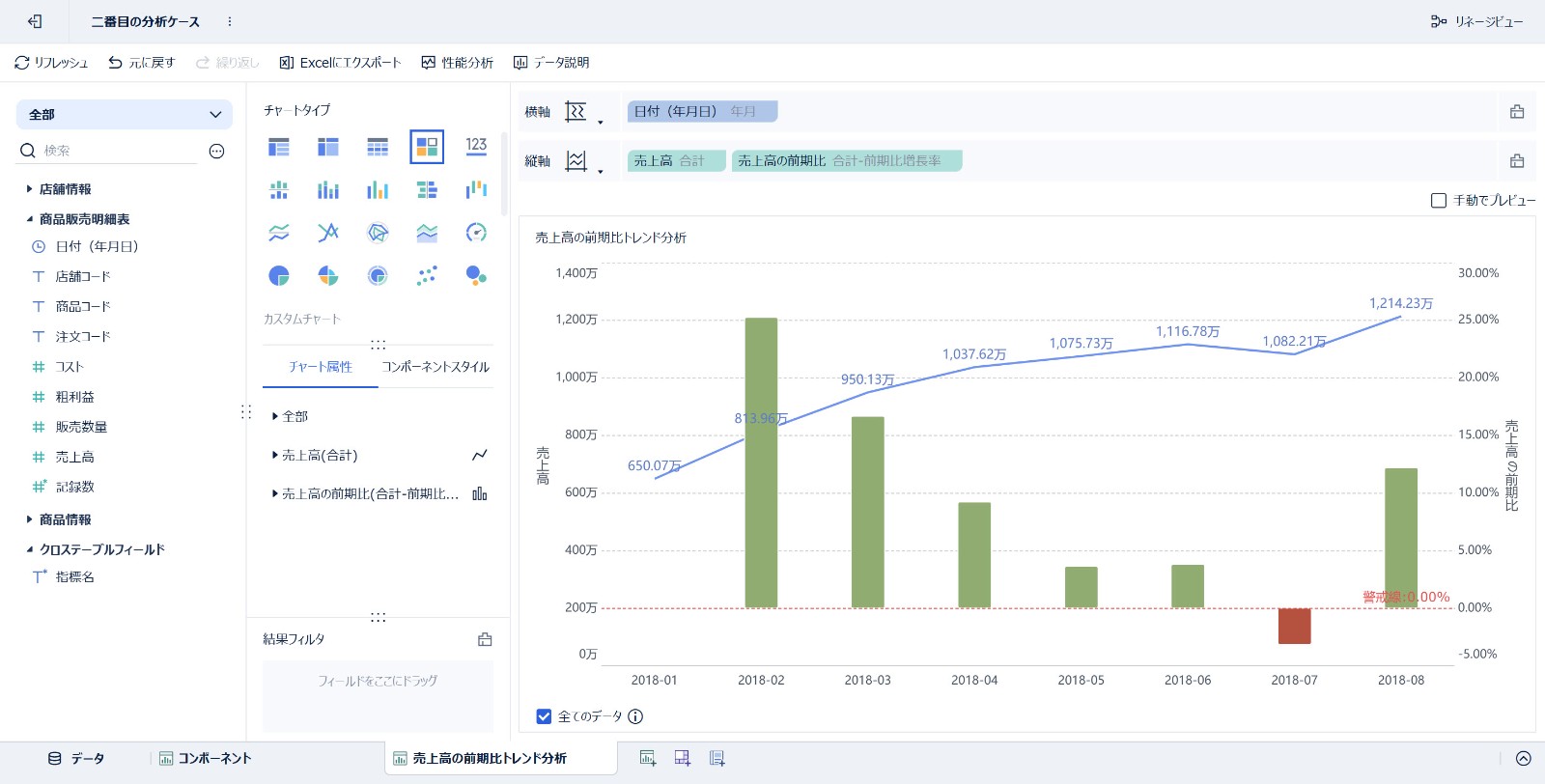Viewport: 1545px width, 784px height.
Task: Click the add analysis document icon in bottom bar
Action: tap(717, 758)
